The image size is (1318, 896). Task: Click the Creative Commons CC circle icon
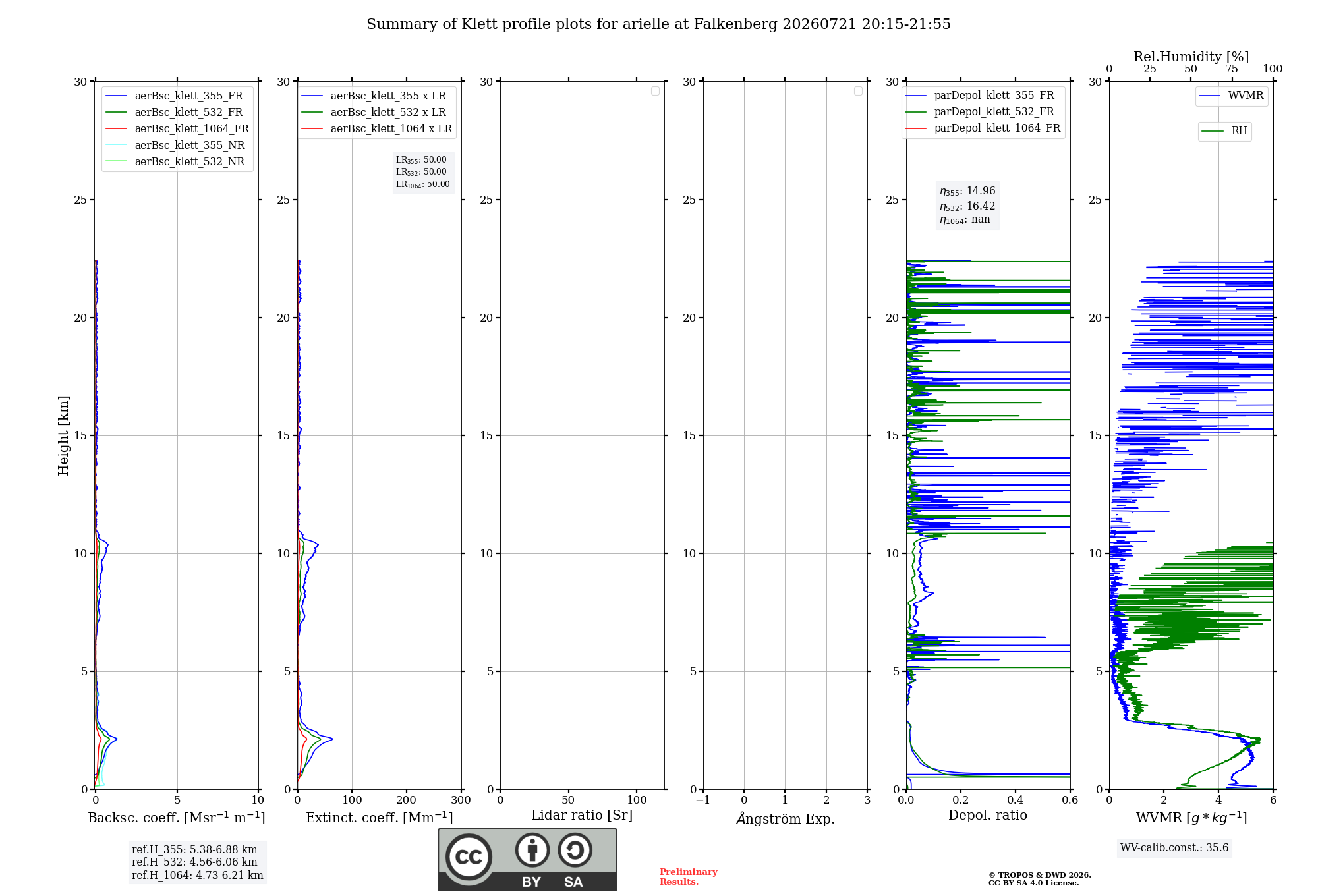click(x=469, y=856)
